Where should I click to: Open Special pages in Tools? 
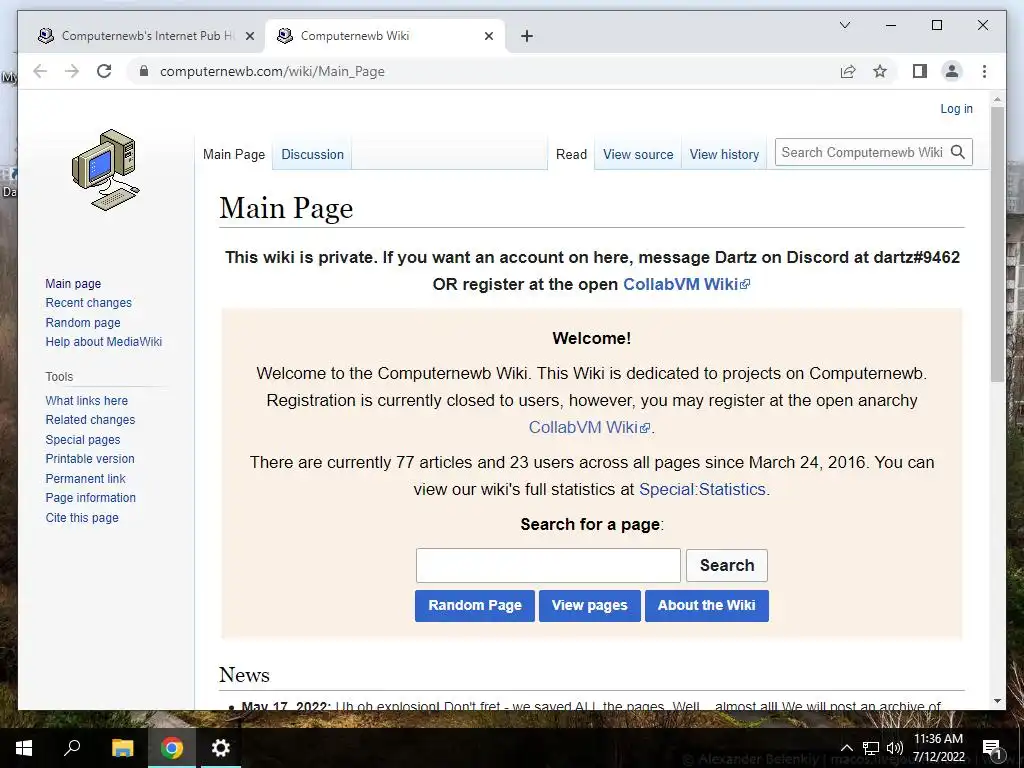[x=83, y=440]
